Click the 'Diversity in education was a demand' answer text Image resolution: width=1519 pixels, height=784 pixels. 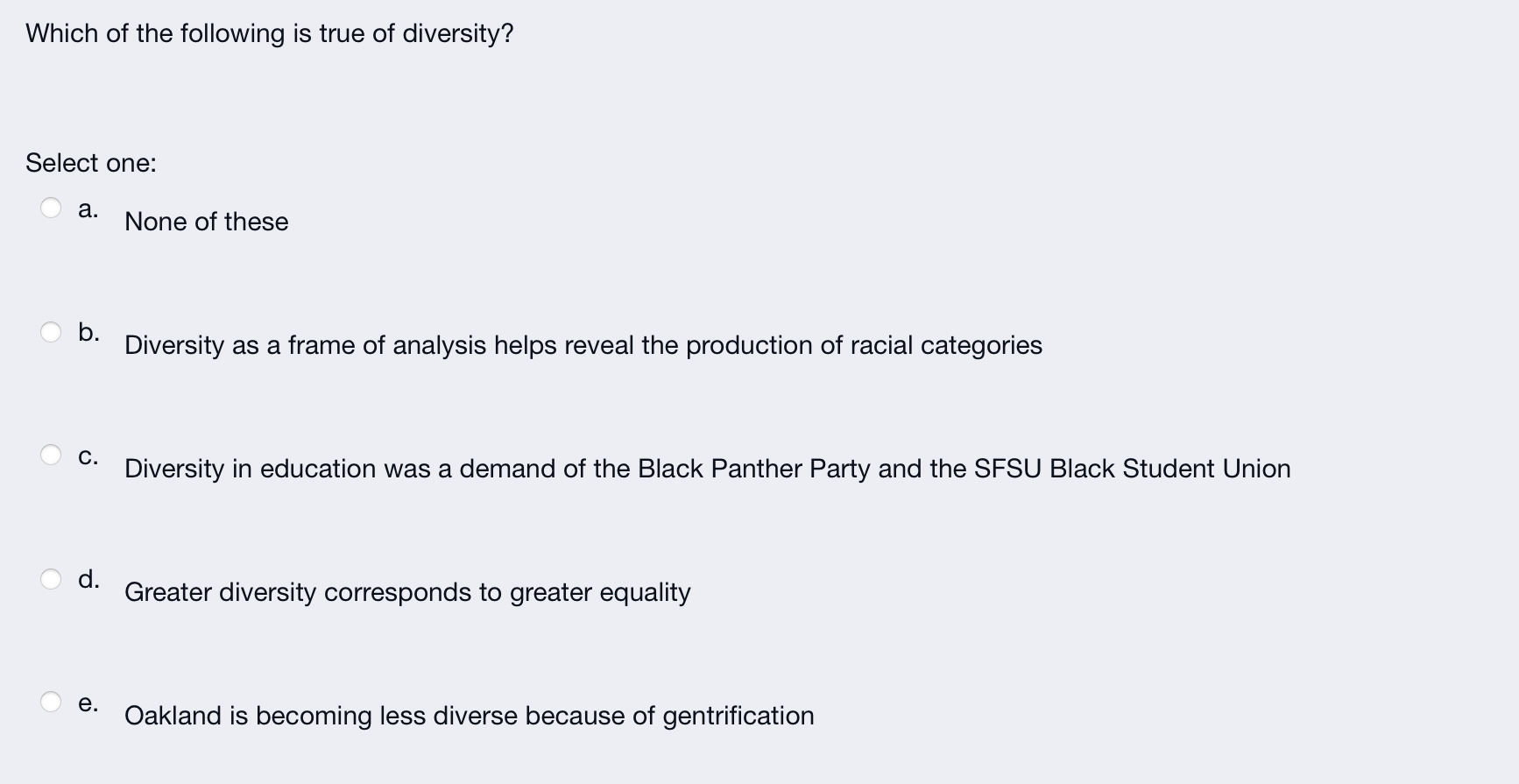point(706,469)
